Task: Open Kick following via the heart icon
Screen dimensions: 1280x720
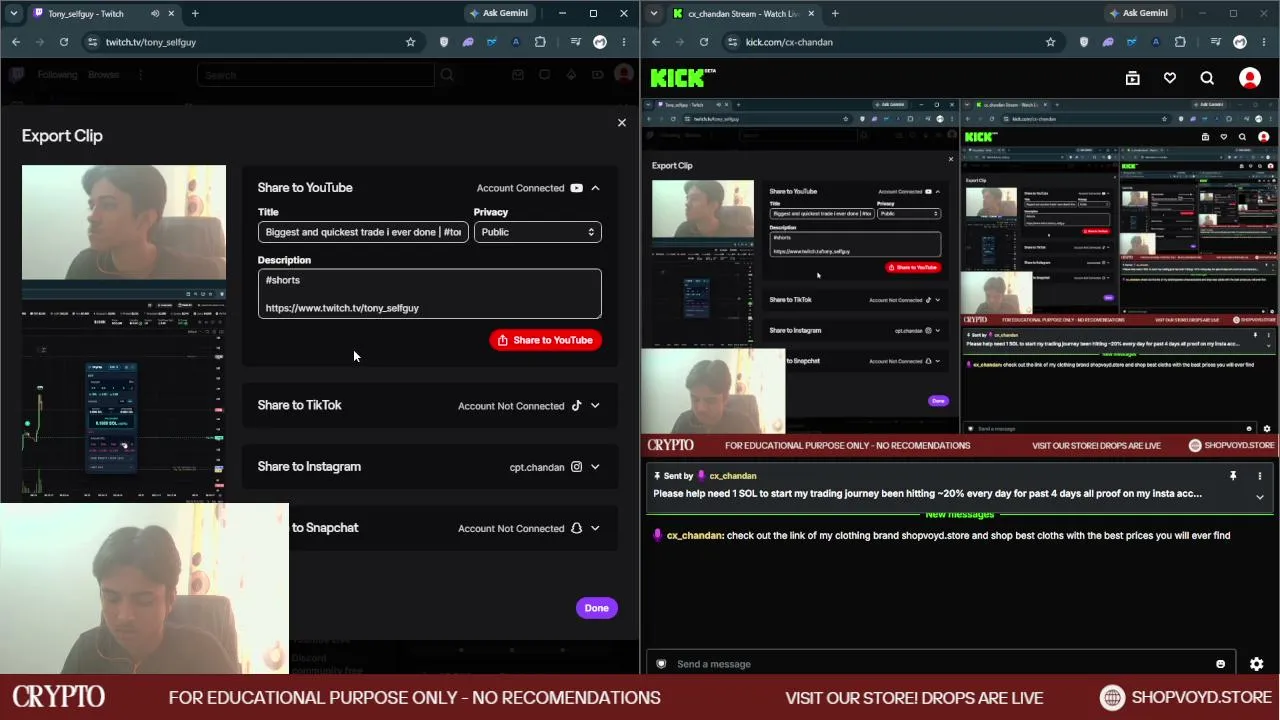Action: pyautogui.click(x=1170, y=78)
